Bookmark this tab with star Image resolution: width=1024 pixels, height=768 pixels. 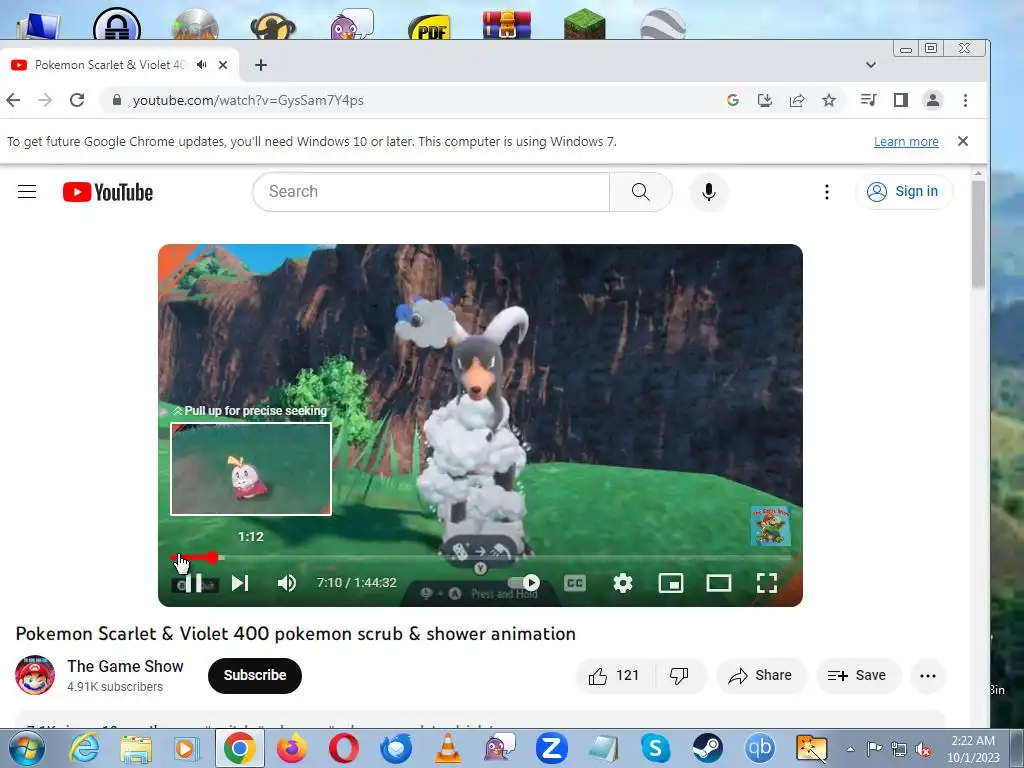[829, 100]
